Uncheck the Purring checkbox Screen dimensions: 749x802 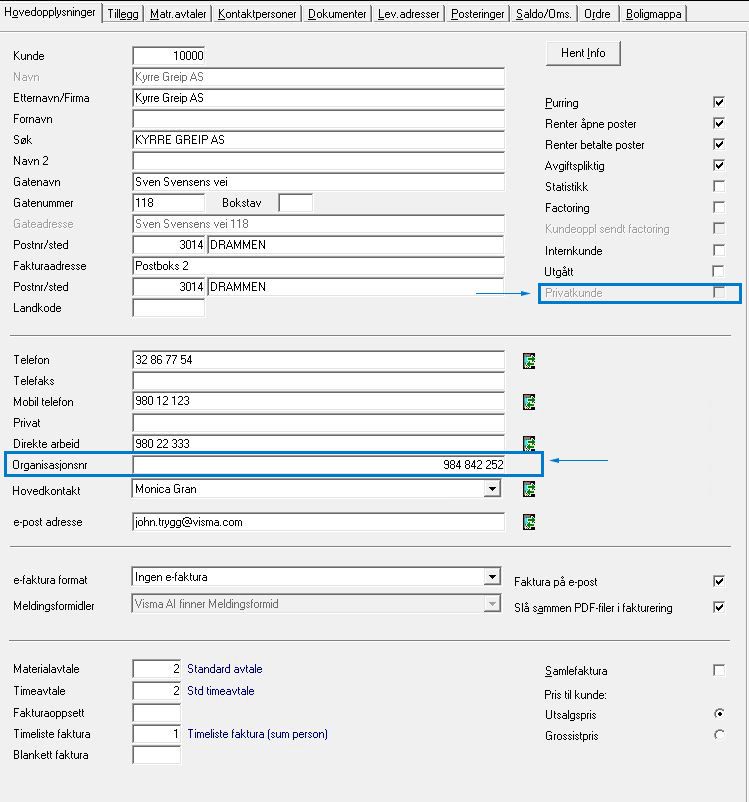point(718,103)
